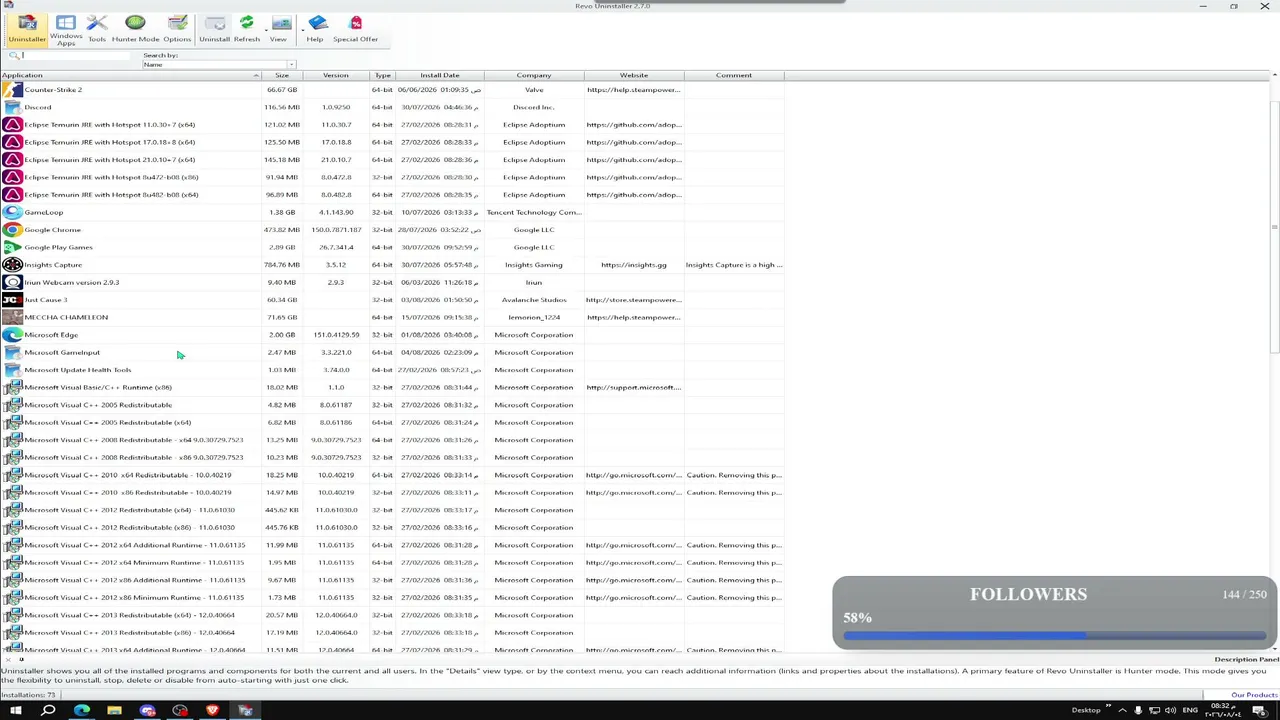Select the Google Play Games icon
The height and width of the screenshot is (720, 1280).
point(12,247)
